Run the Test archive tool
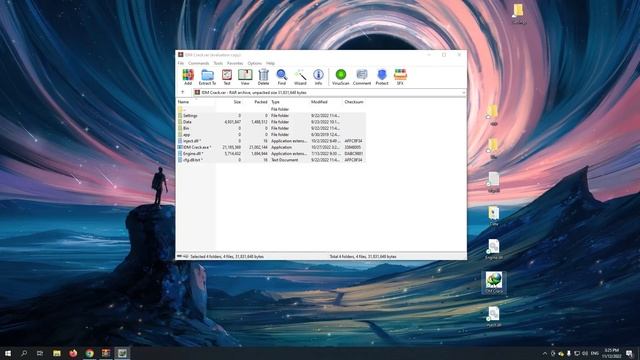This screenshot has height=360, width=640. click(x=227, y=77)
